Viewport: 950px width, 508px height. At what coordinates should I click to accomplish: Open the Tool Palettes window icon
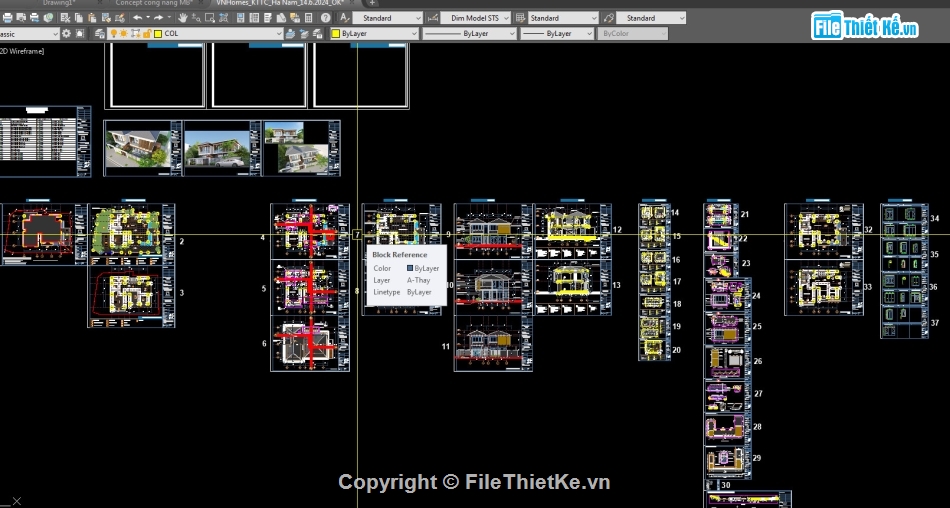[x=268, y=18]
